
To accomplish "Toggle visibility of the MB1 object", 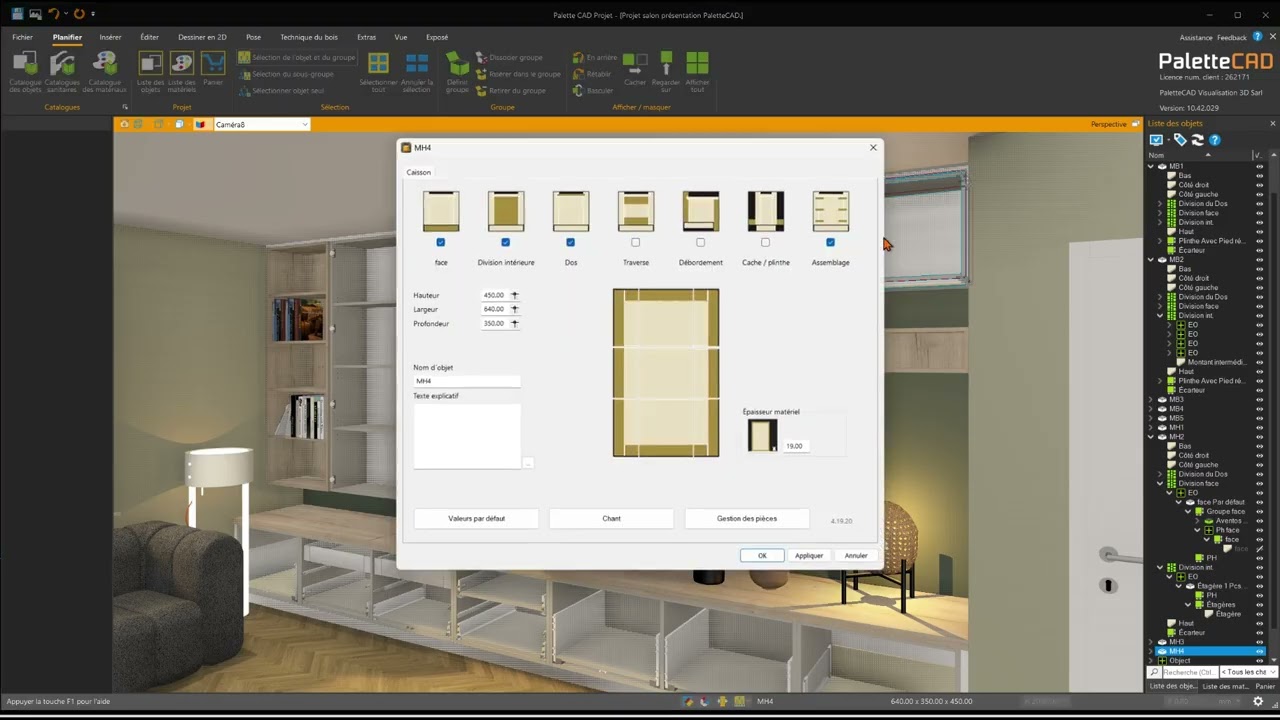I will pyautogui.click(x=1260, y=166).
